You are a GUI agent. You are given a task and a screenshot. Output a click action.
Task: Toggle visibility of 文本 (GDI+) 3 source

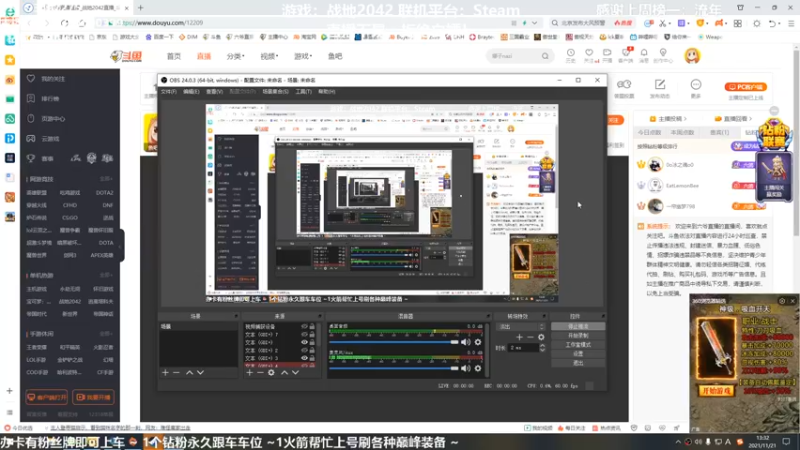[305, 358]
